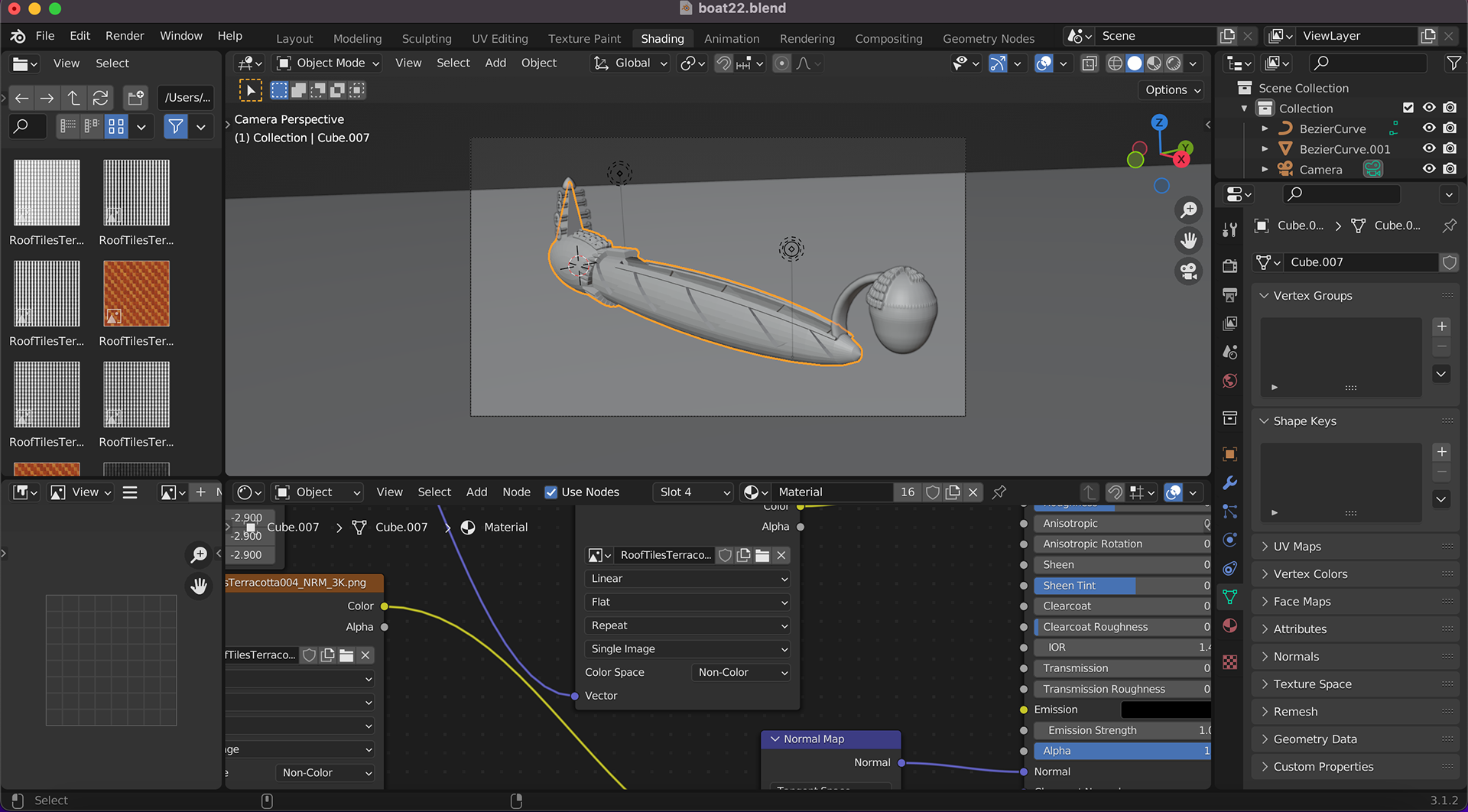The width and height of the screenshot is (1468, 812).
Task: Pin the node editor material
Action: (x=999, y=492)
